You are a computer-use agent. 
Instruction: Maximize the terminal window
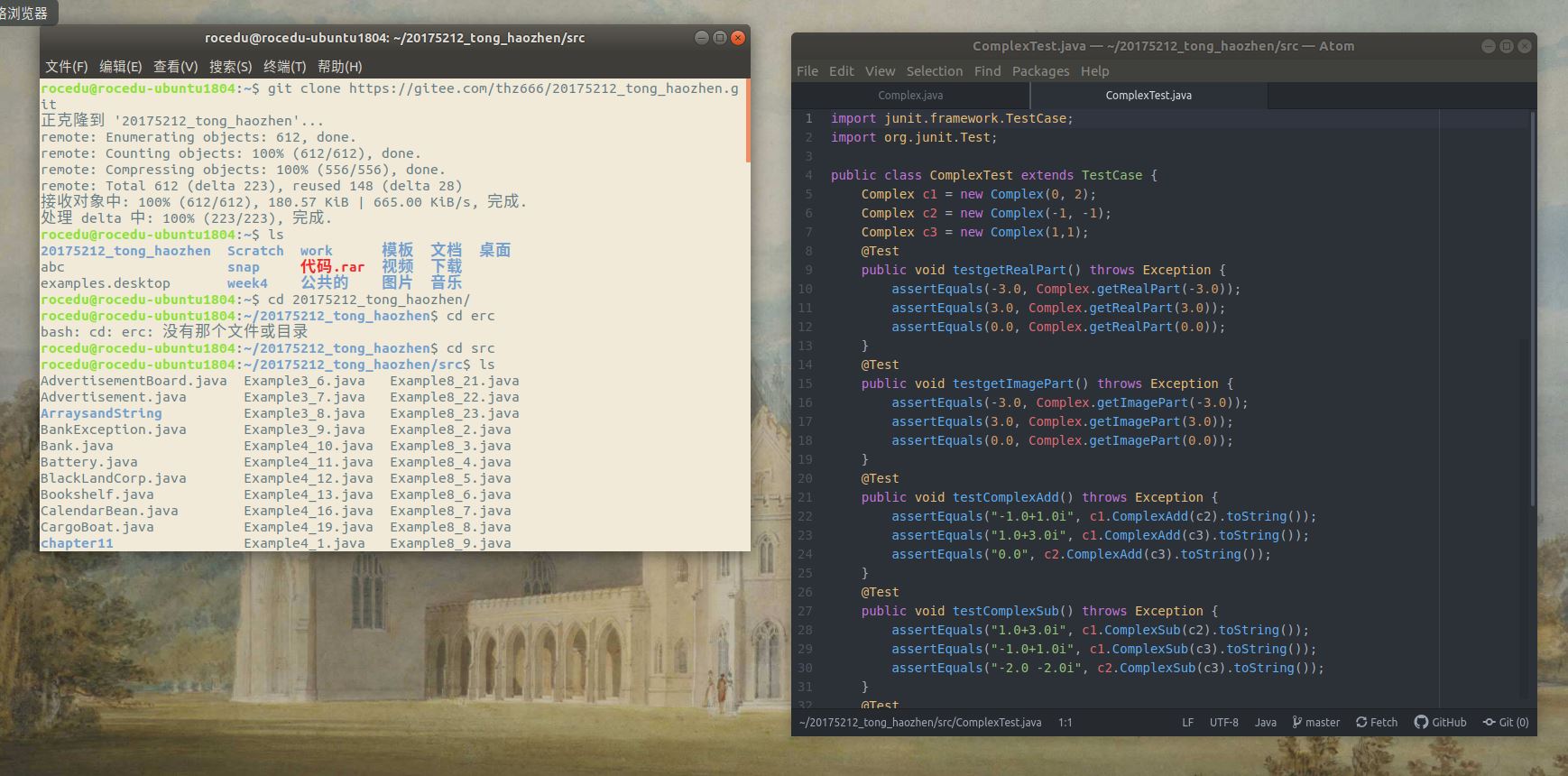720,38
